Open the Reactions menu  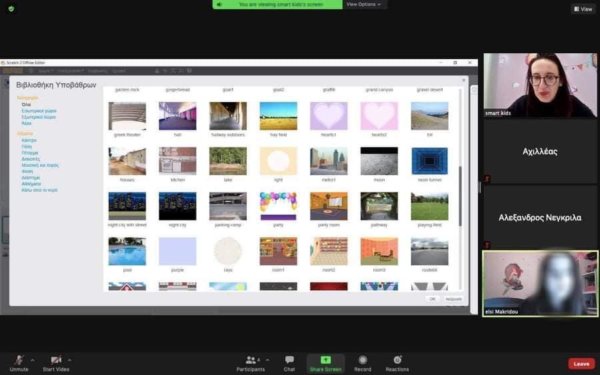pos(397,360)
